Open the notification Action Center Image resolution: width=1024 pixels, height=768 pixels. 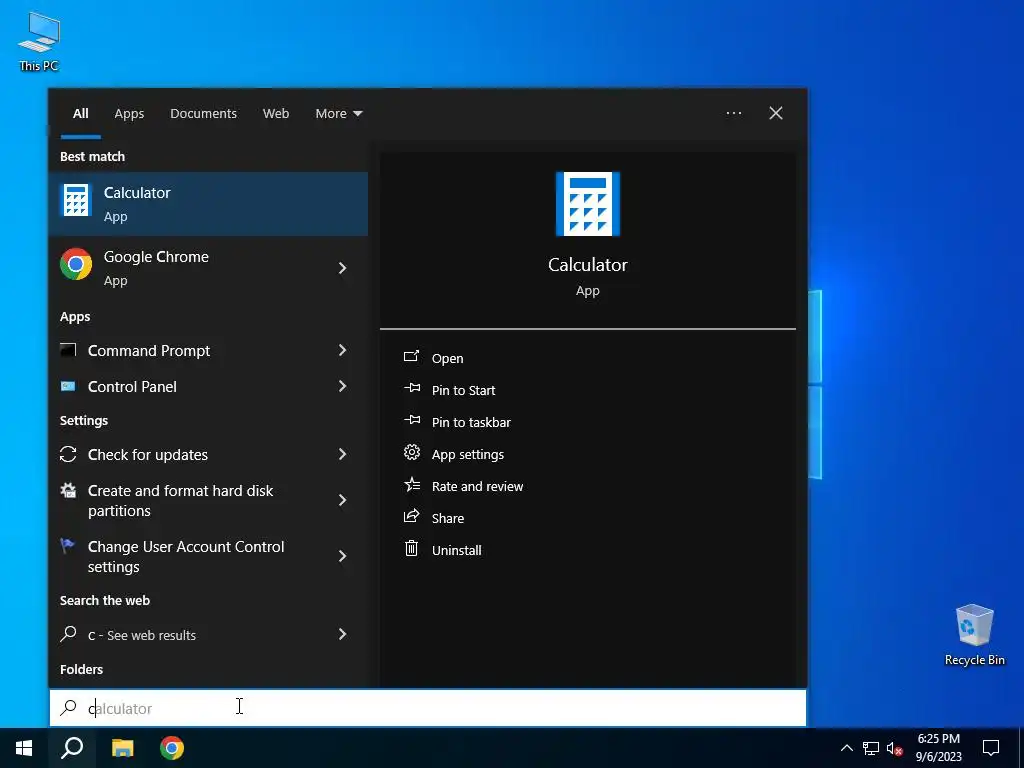[991, 748]
